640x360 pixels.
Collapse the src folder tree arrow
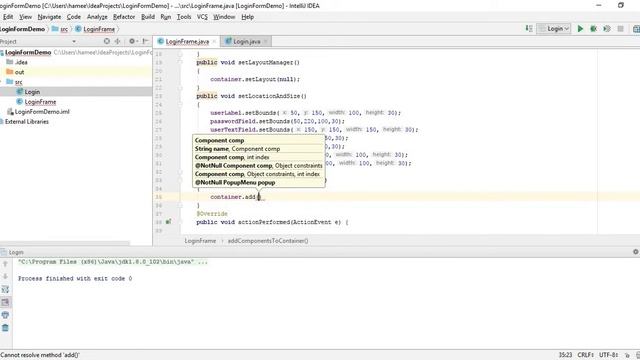pos(1,82)
